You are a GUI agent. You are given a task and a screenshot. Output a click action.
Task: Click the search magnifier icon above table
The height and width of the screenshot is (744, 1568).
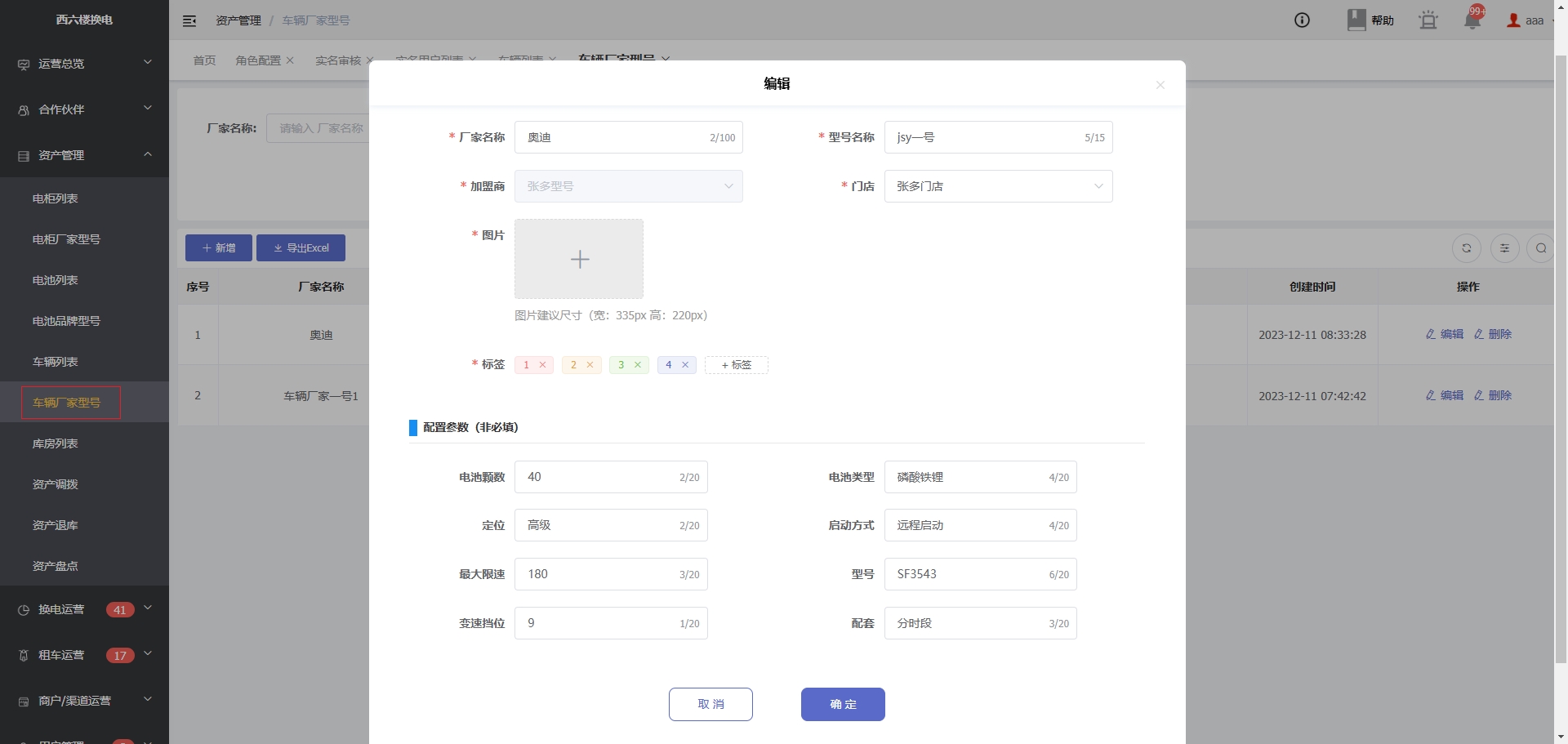pos(1540,248)
